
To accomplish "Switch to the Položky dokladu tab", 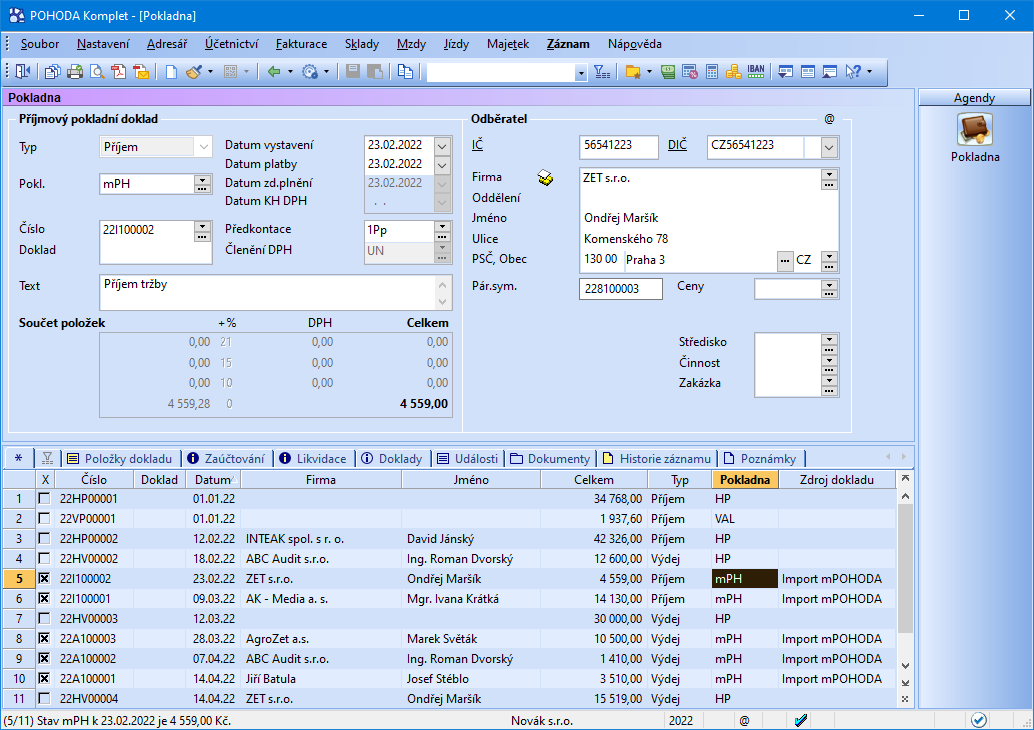I will click(121, 458).
